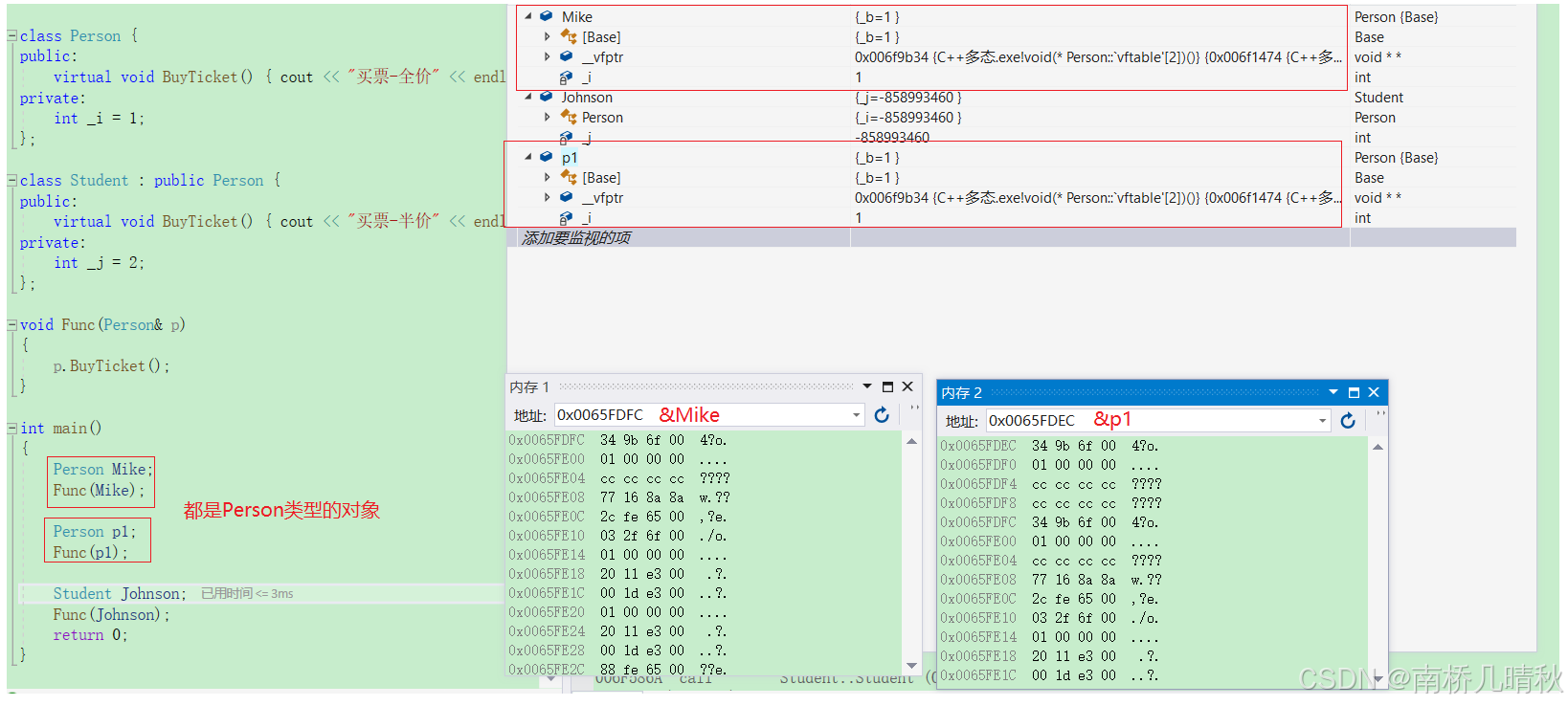Maximize the 内存 1 window
This screenshot has height=706, width=1568.
click(x=887, y=386)
